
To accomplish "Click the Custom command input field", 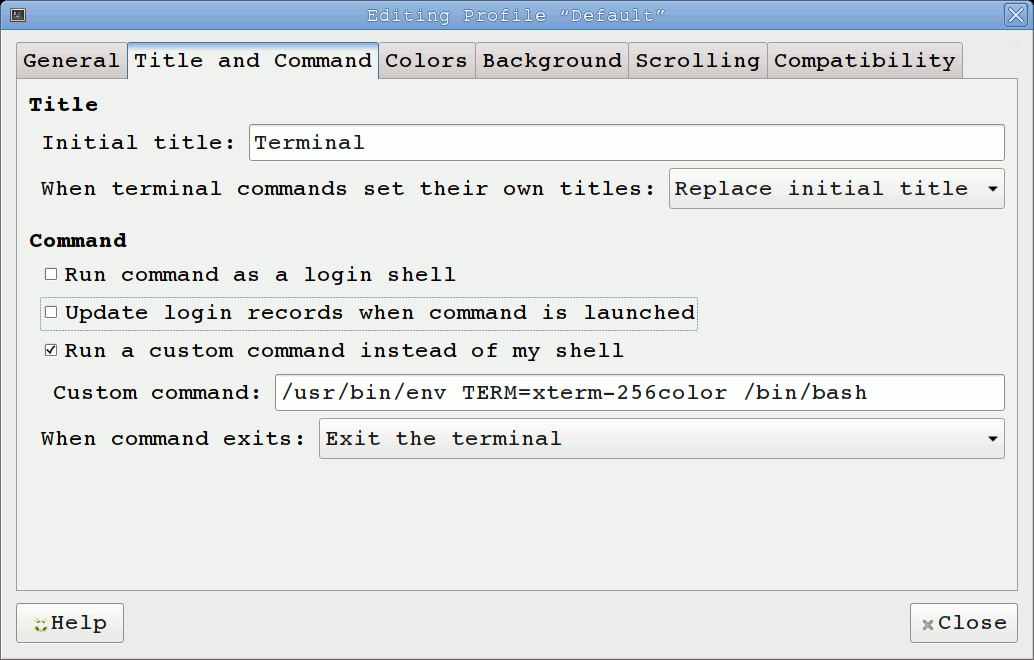I will pos(640,392).
